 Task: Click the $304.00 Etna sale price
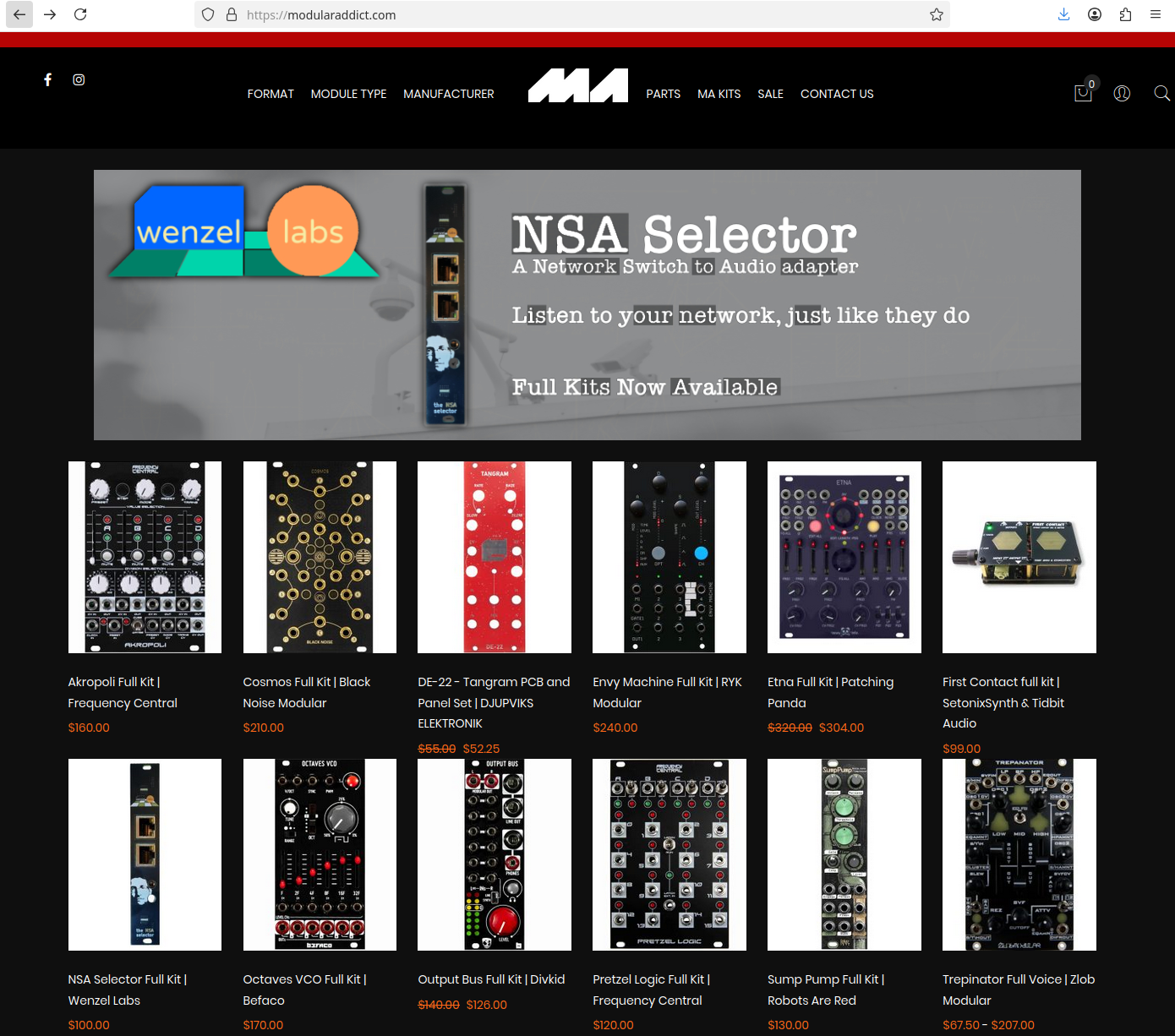[841, 728]
